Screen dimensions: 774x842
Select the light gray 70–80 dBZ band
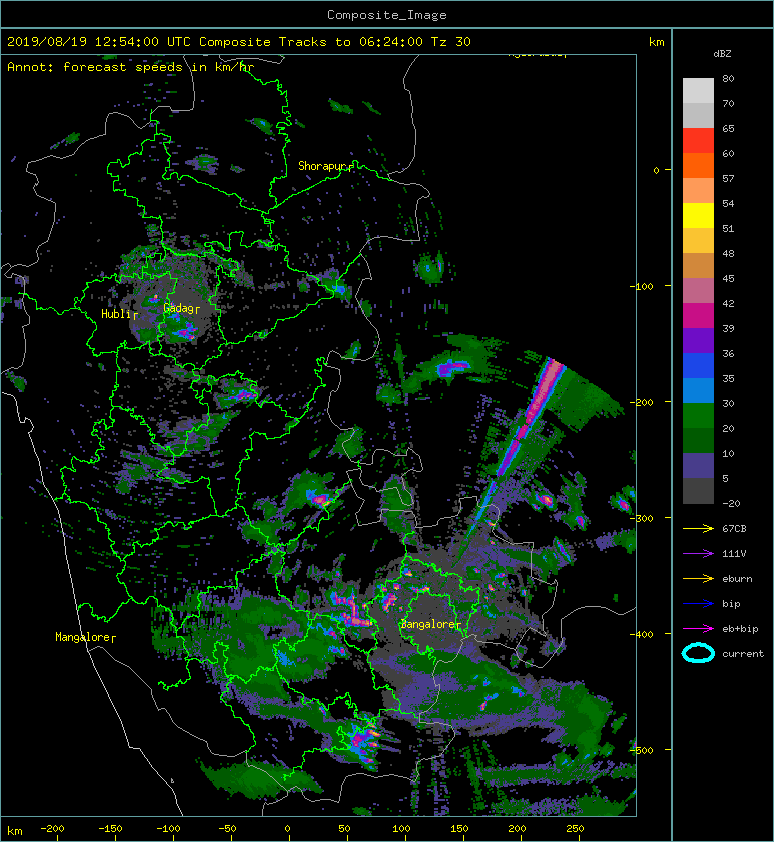tap(698, 91)
